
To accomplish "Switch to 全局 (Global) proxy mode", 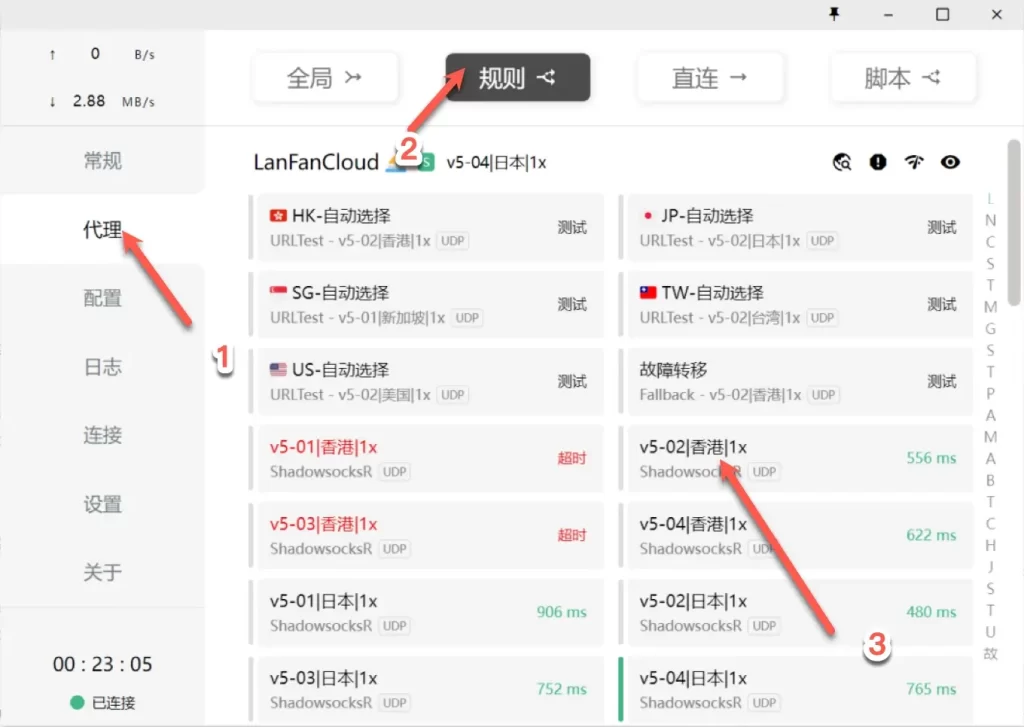I will pyautogui.click(x=325, y=76).
